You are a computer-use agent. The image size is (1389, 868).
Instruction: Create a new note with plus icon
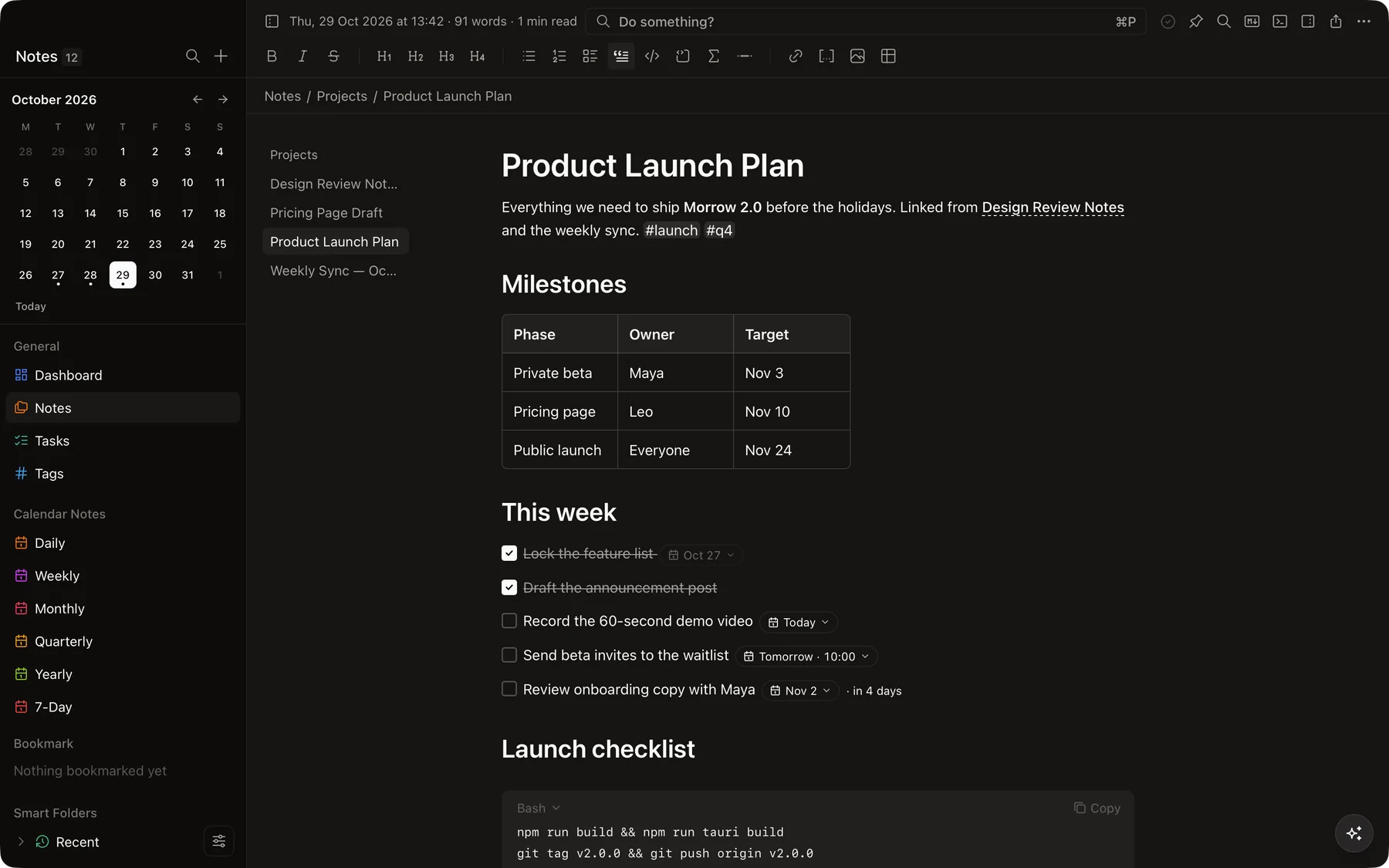coord(221,56)
